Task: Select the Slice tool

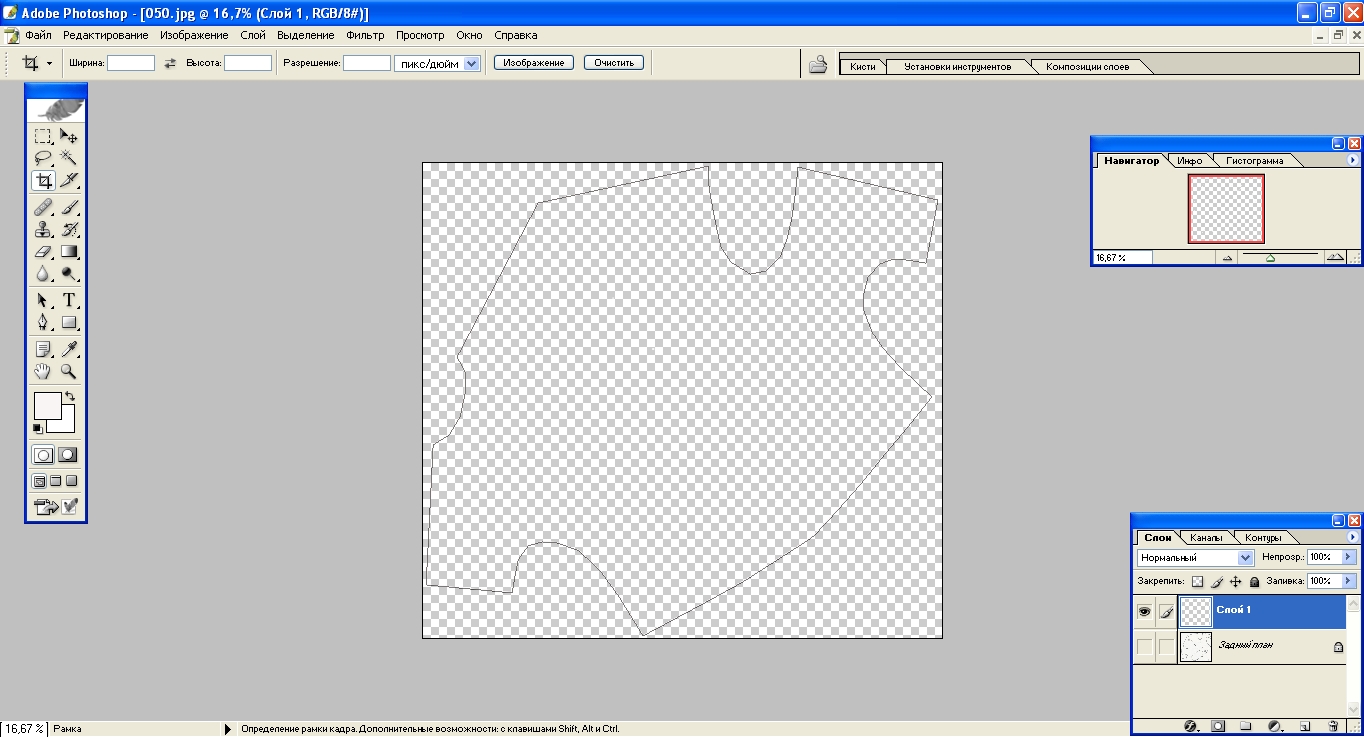Action: [69, 180]
